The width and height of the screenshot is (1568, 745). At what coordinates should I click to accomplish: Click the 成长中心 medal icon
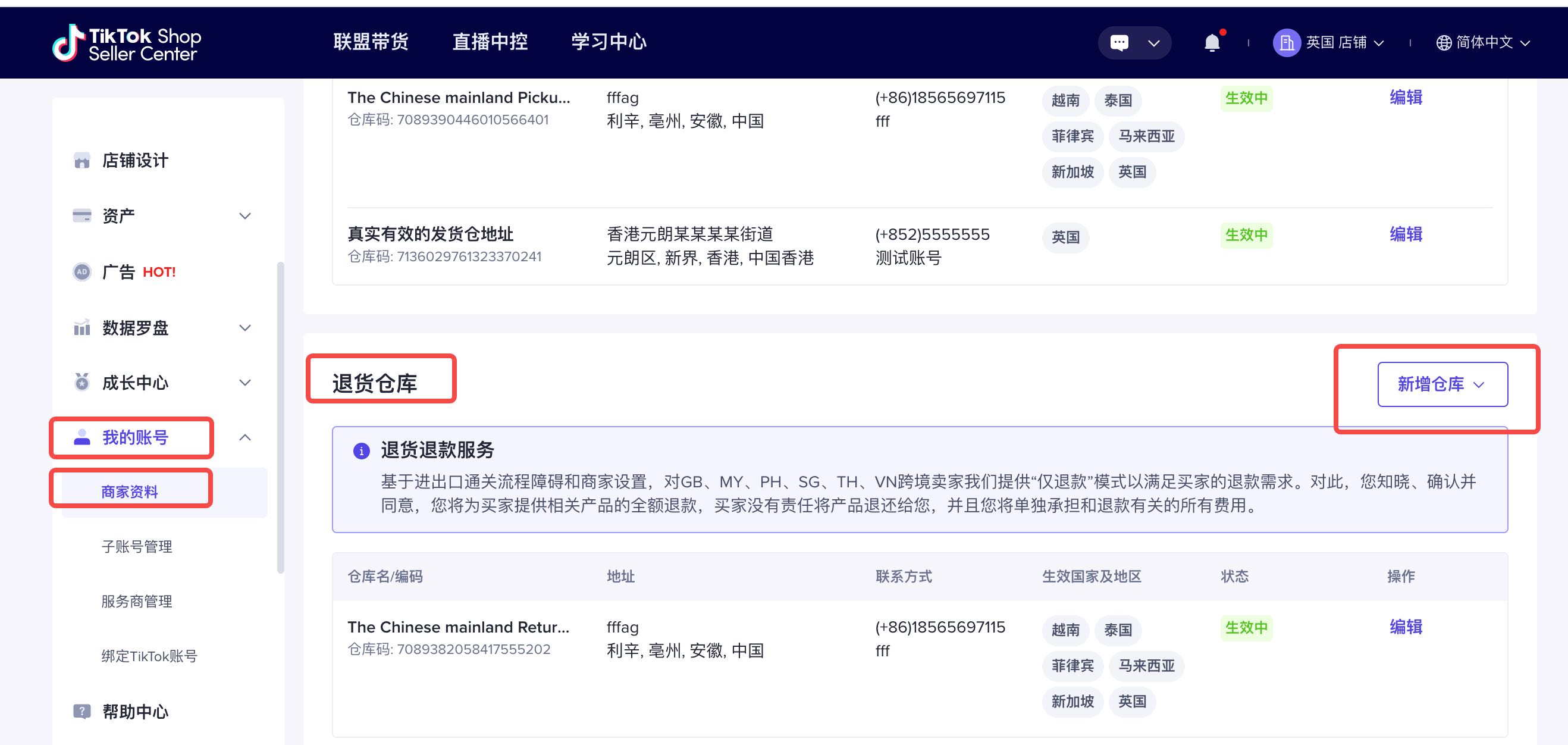[81, 382]
